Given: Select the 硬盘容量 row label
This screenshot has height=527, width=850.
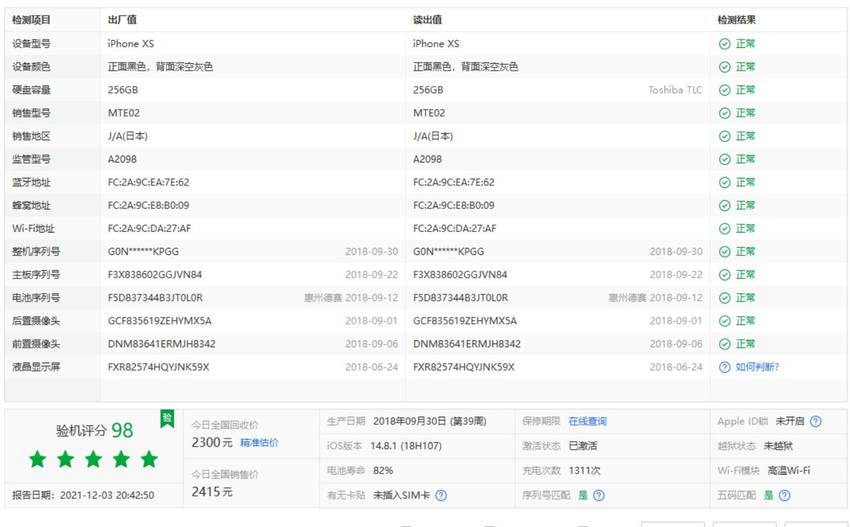Looking at the screenshot, I should 31,90.
